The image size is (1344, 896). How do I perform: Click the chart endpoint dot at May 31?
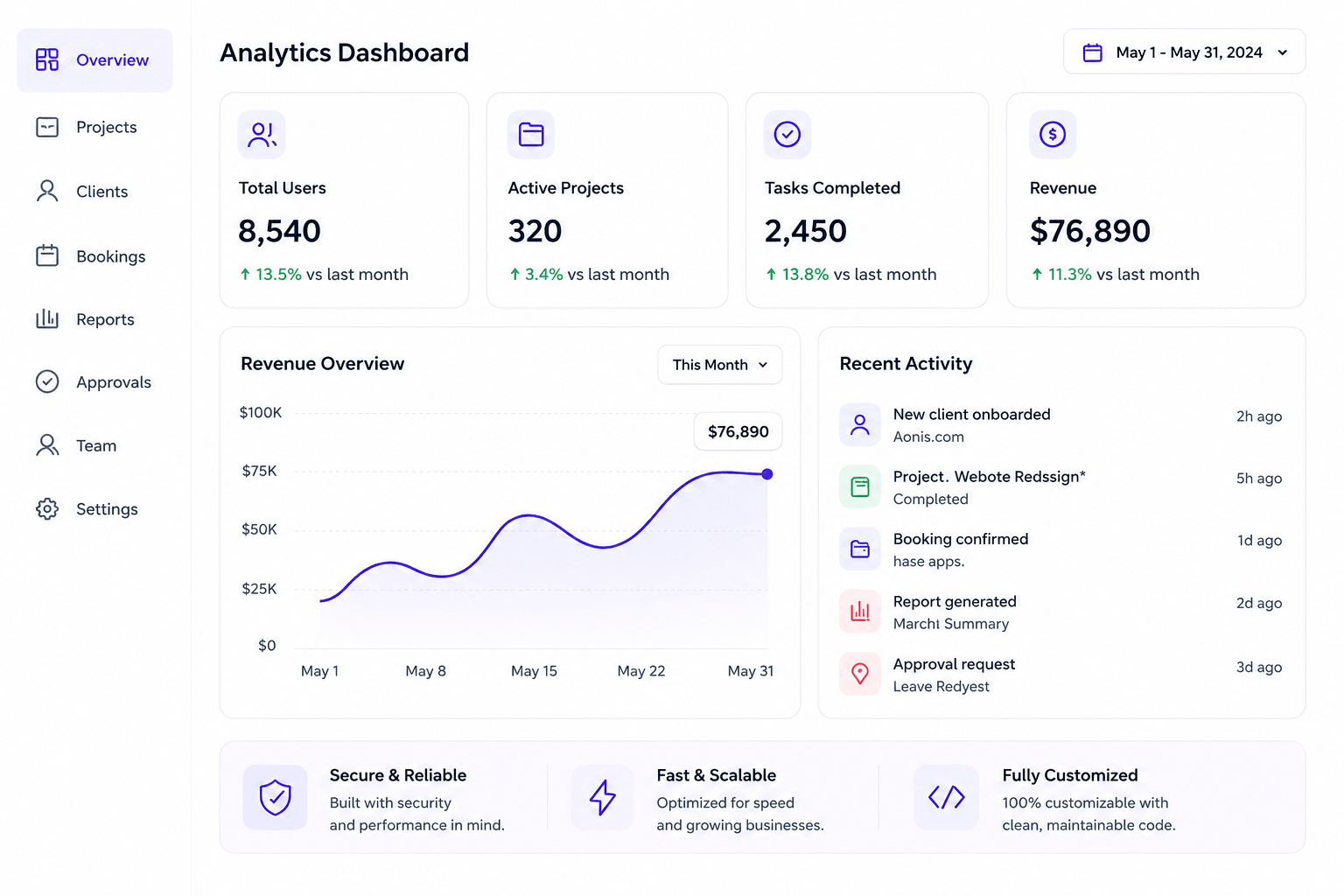[767, 474]
